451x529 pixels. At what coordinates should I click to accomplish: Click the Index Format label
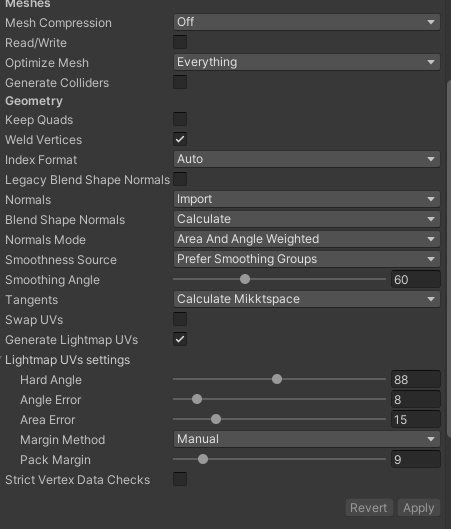tap(41, 160)
